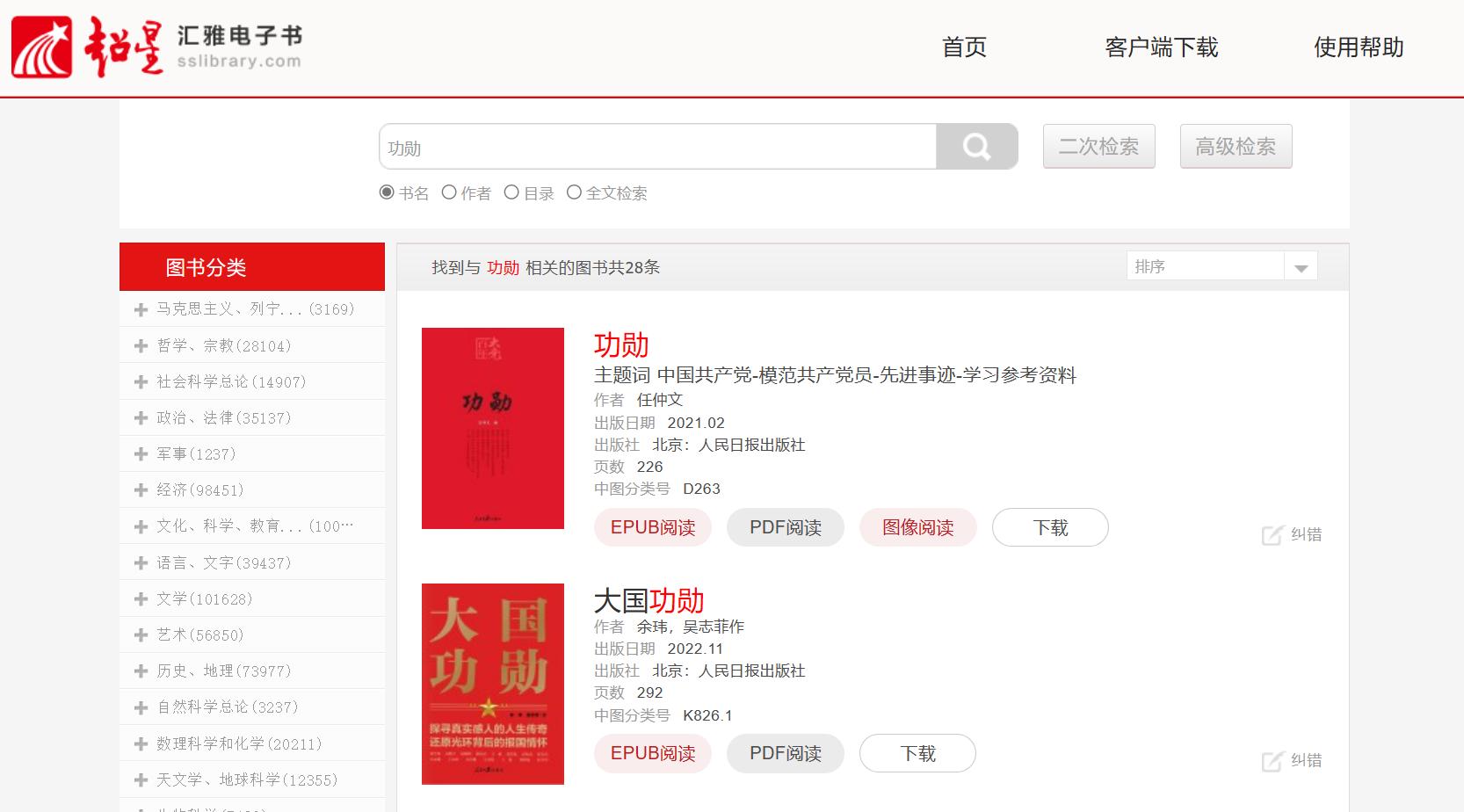
Task: Click the search text input field
Action: 657,147
